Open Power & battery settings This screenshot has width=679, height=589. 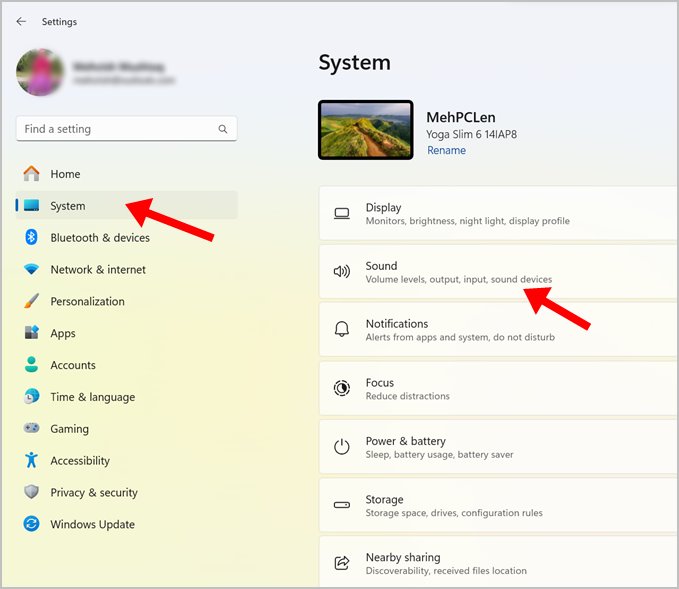pyautogui.click(x=498, y=447)
